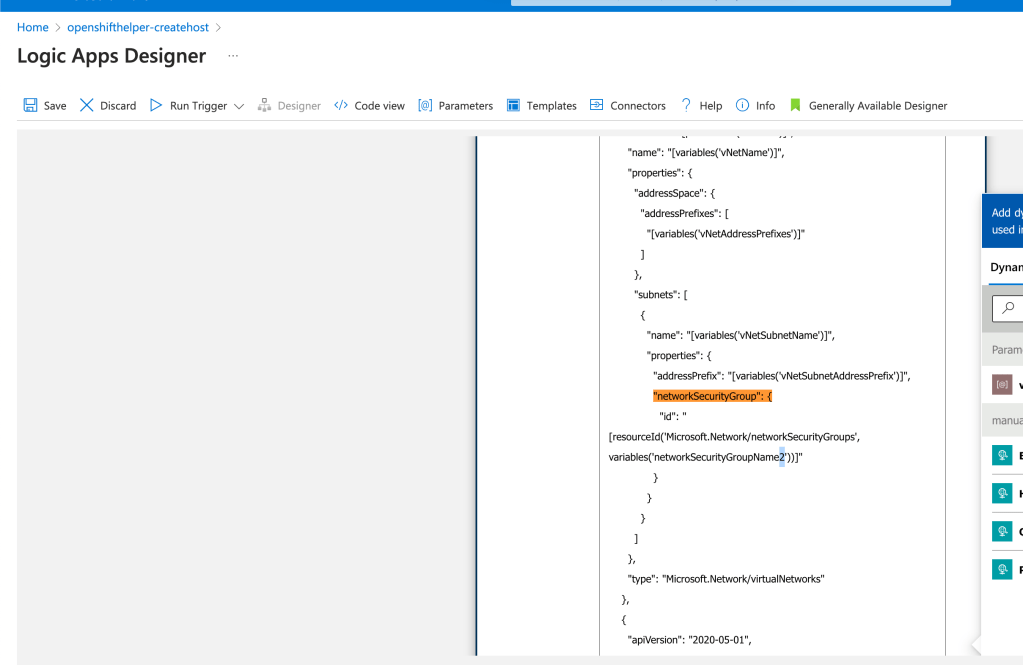Expand the Run Trigger dropdown arrow
1023x665 pixels.
pyautogui.click(x=239, y=106)
